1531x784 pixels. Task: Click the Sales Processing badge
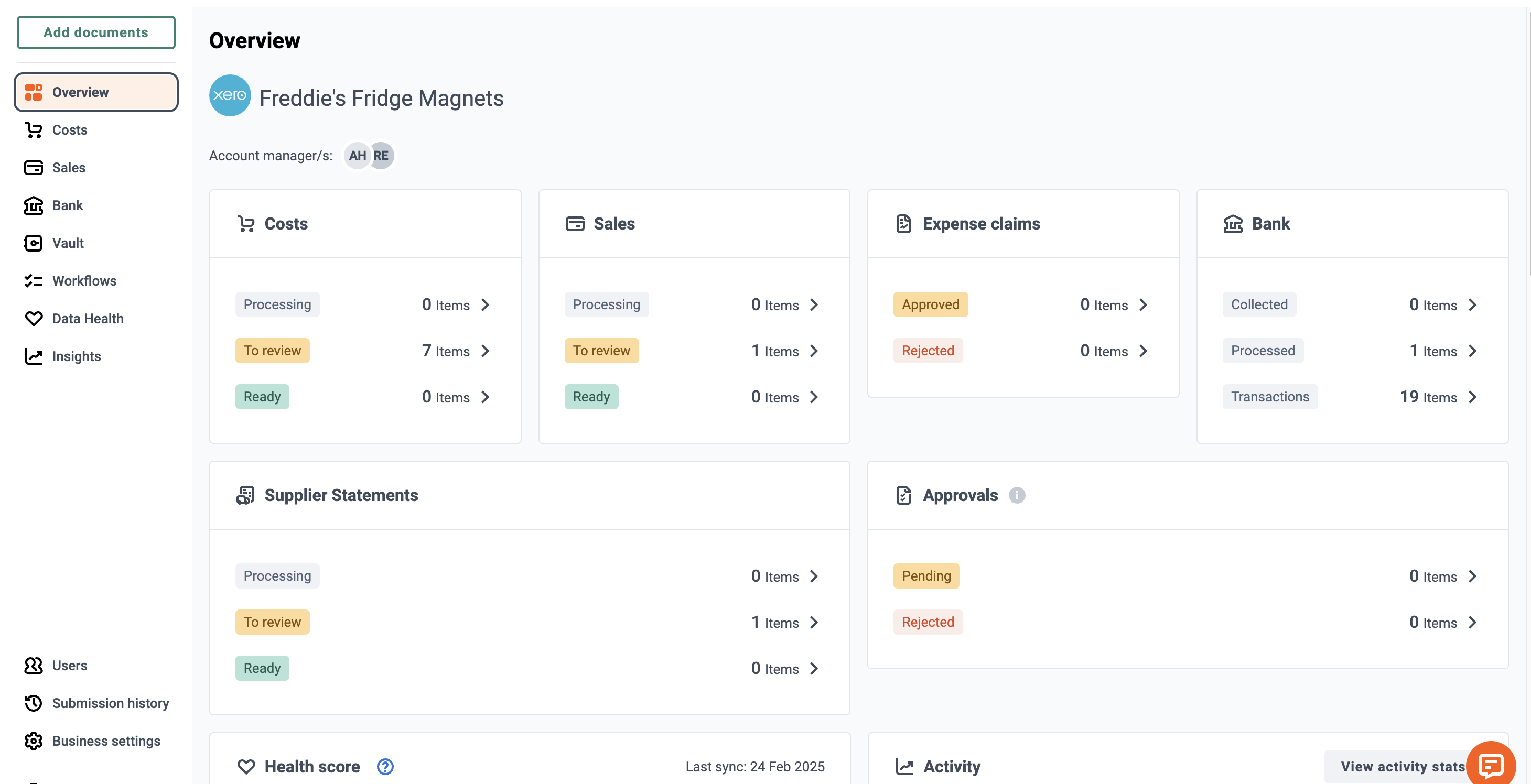click(x=606, y=304)
